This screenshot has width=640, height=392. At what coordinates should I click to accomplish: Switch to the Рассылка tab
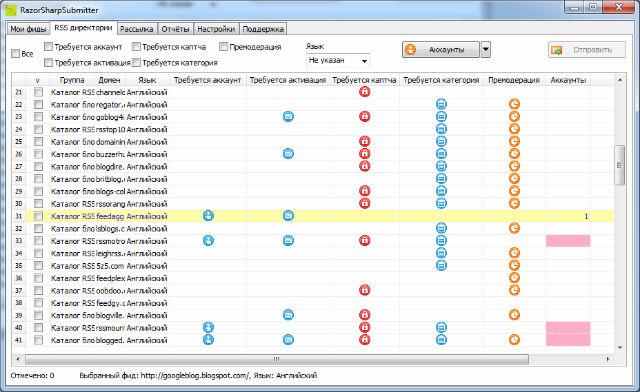(136, 29)
